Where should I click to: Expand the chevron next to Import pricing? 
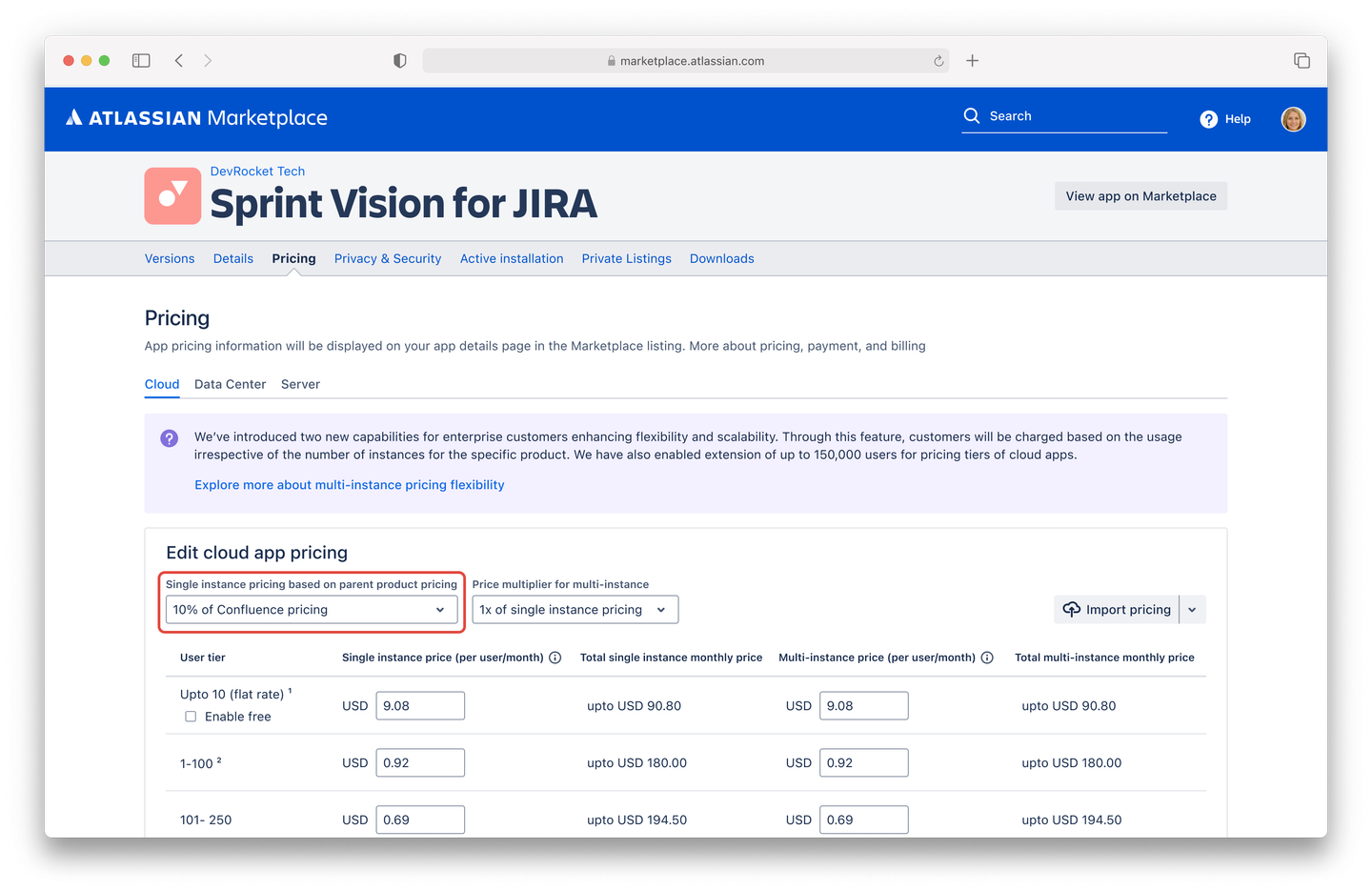coord(1192,609)
